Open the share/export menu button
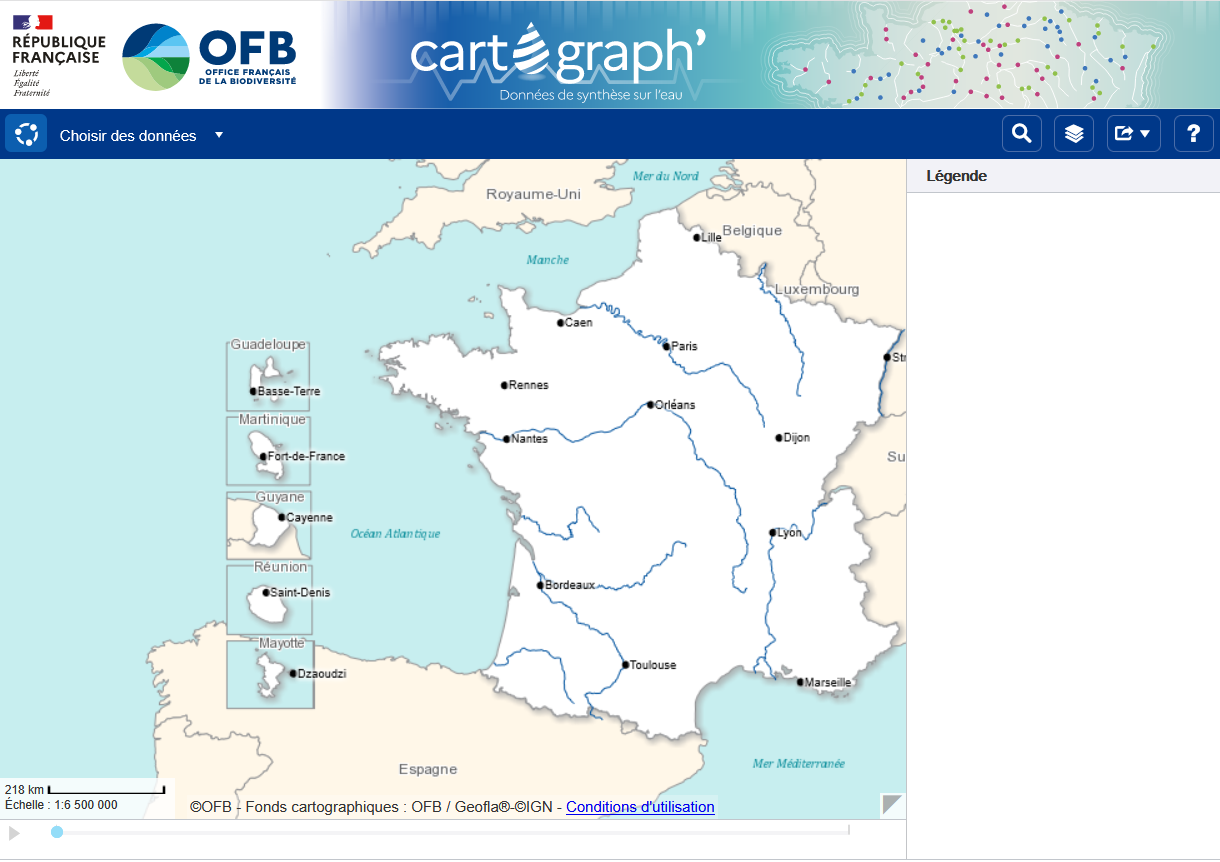Screen dimensions: 1220x862 [x=1133, y=134]
